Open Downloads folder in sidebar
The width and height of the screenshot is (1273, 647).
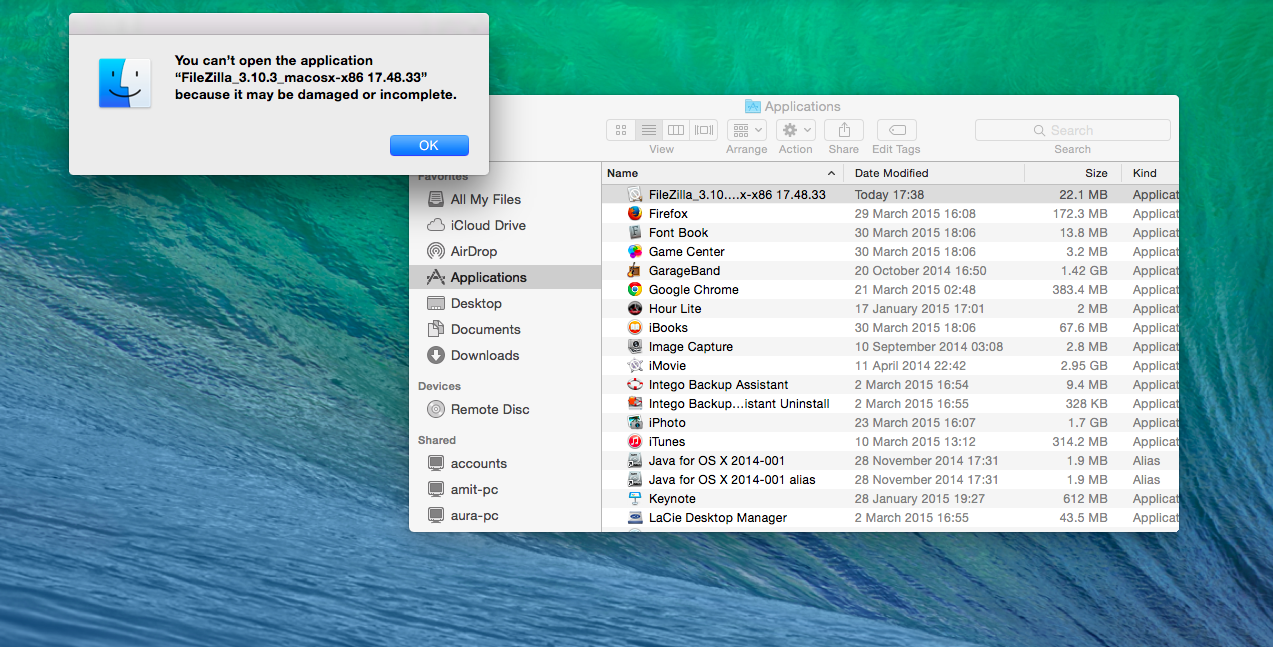pos(484,356)
